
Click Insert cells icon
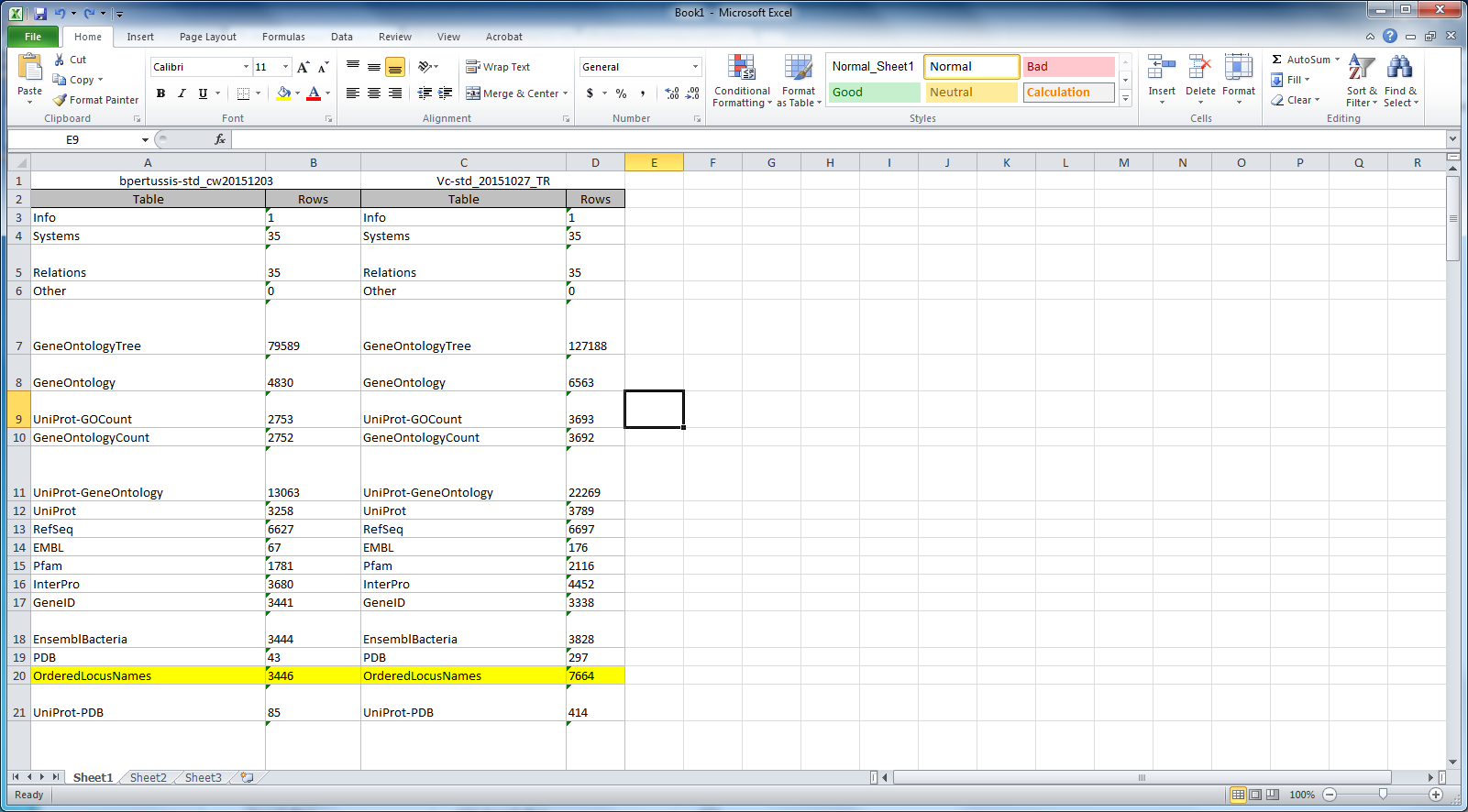[1162, 69]
